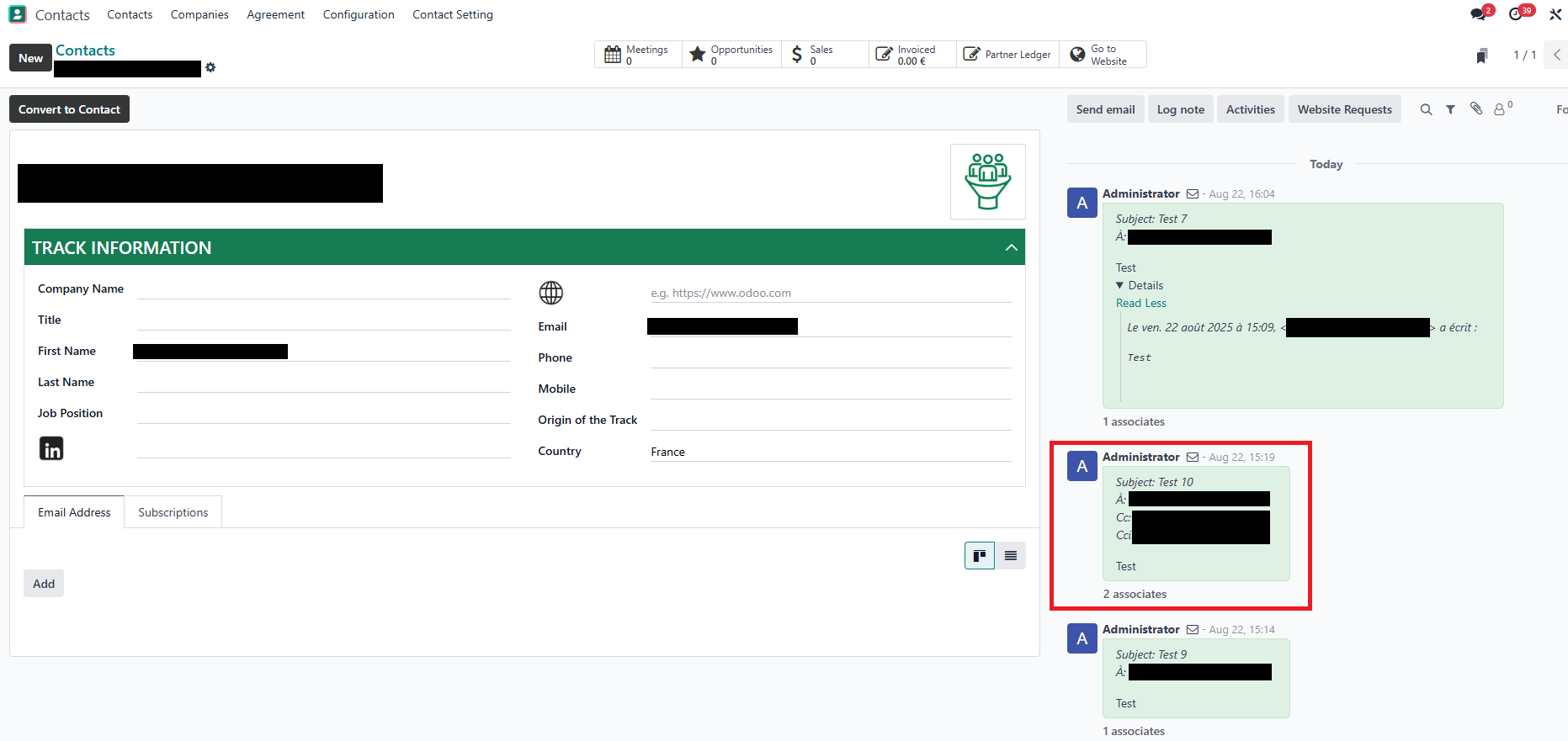
Task: Show followers using the person icon
Action: (1500, 109)
